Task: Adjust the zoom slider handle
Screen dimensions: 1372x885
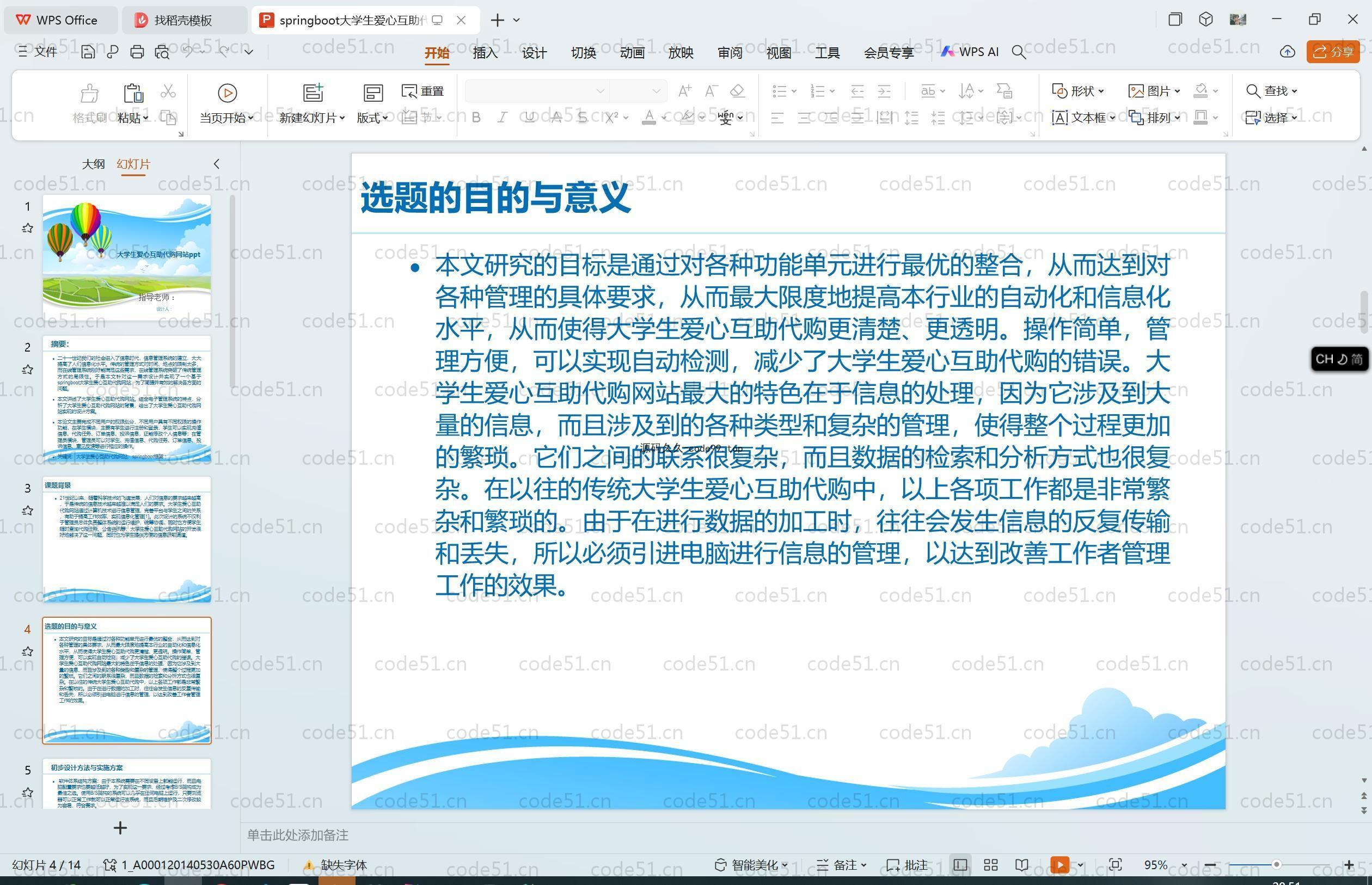Action: point(1276,864)
